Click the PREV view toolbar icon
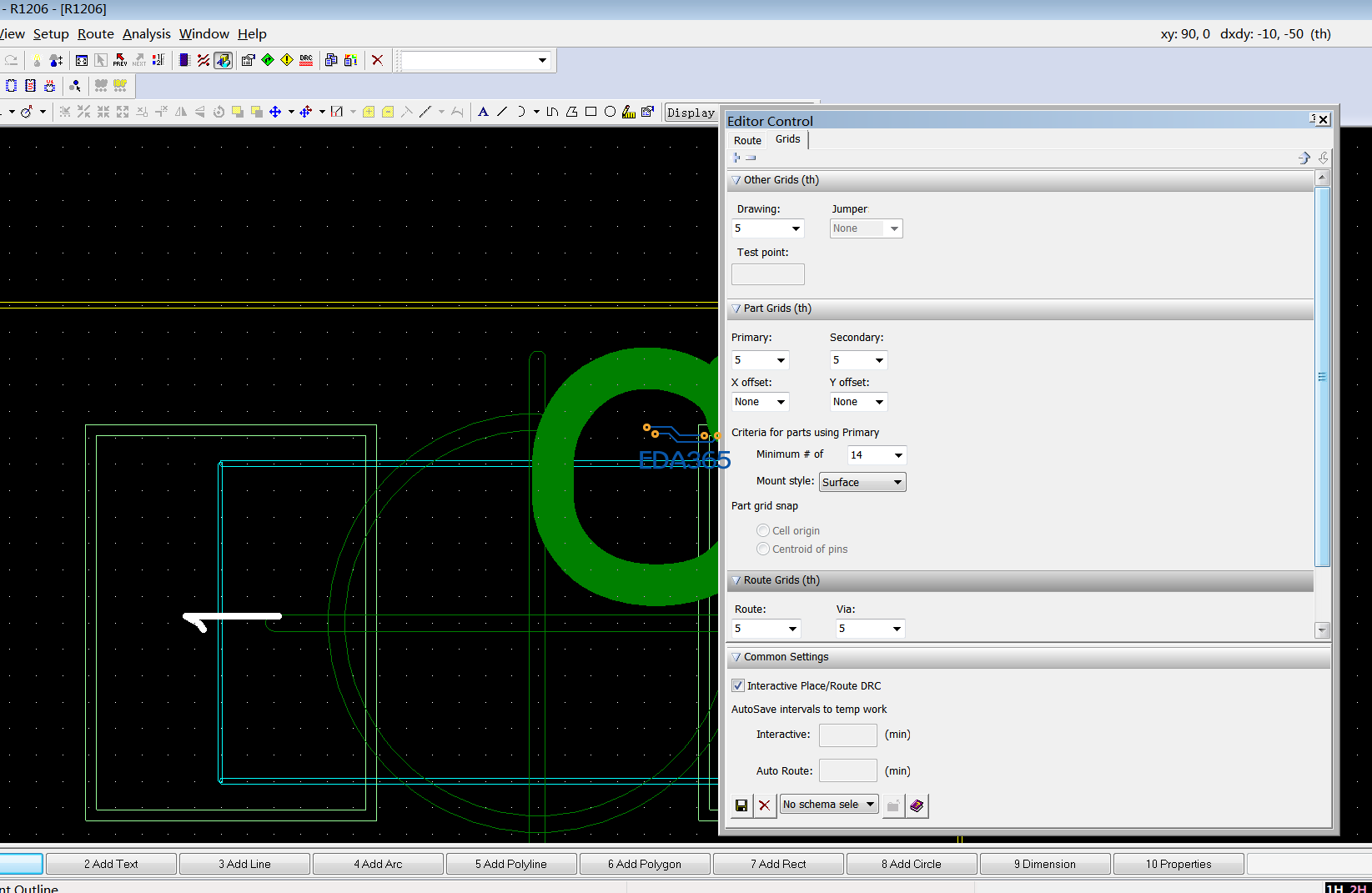The image size is (1372, 893). (120, 60)
